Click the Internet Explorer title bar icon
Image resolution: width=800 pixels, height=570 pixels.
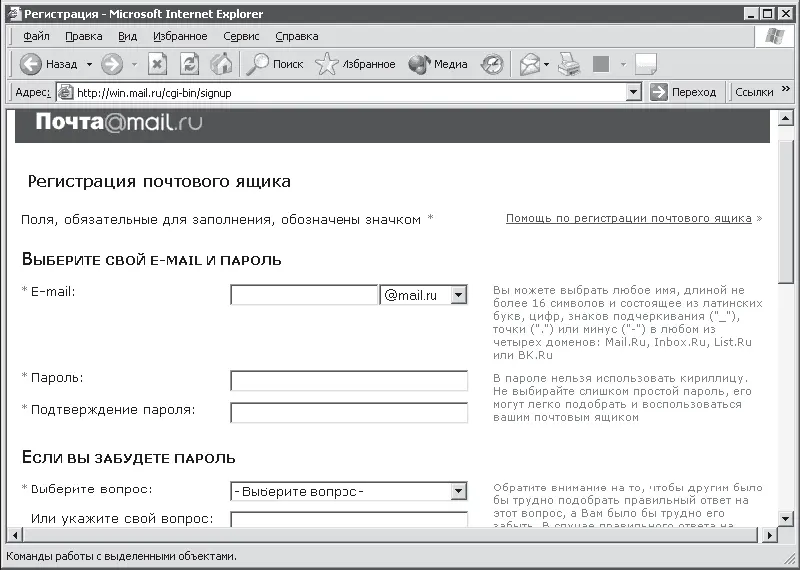tap(14, 13)
